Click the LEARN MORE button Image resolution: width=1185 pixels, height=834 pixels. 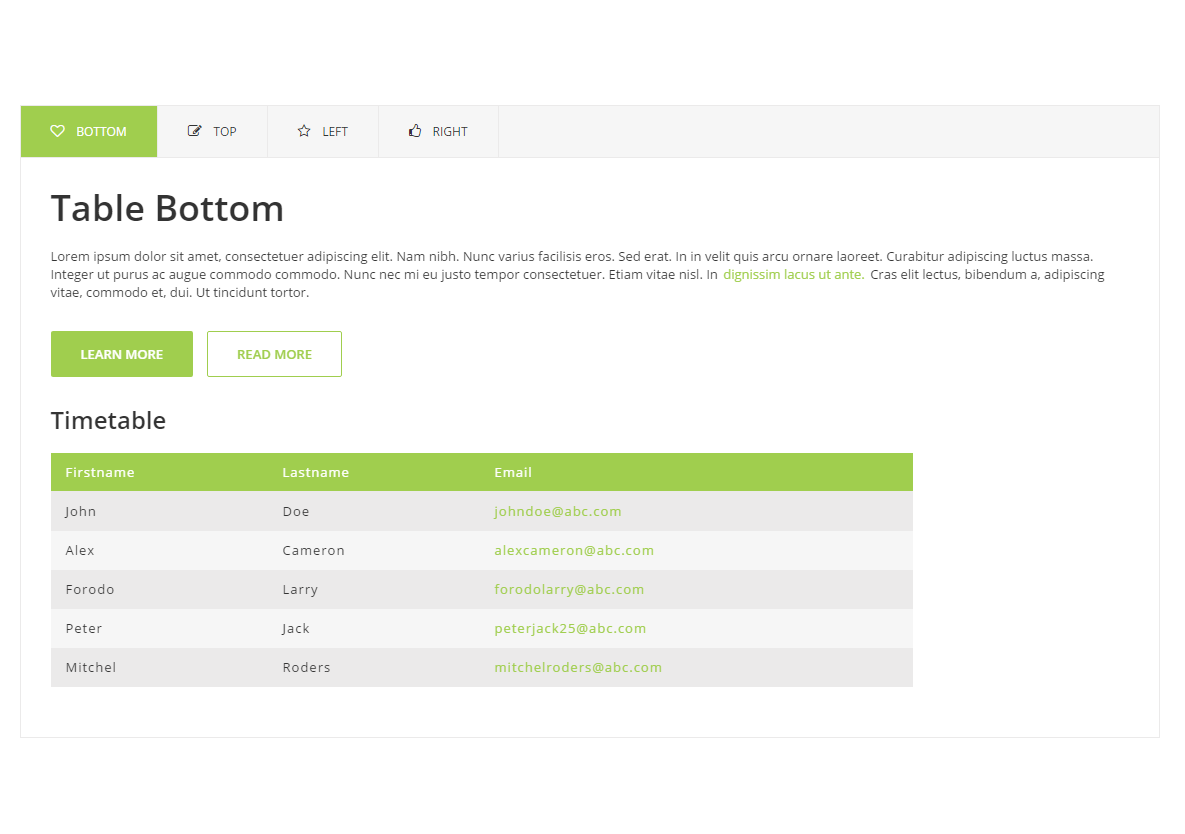click(122, 354)
